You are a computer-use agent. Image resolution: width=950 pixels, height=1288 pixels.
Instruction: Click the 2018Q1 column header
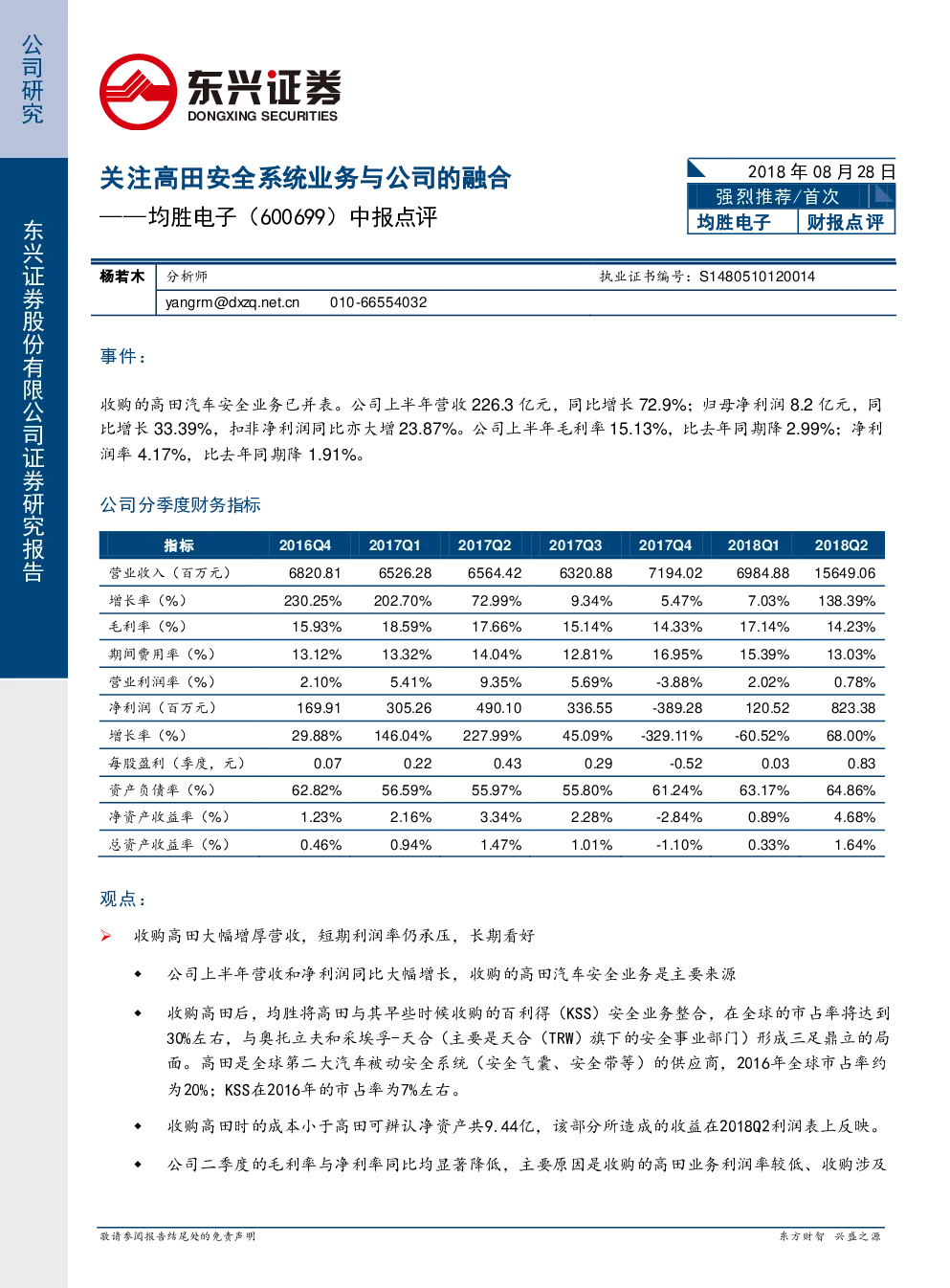754,545
